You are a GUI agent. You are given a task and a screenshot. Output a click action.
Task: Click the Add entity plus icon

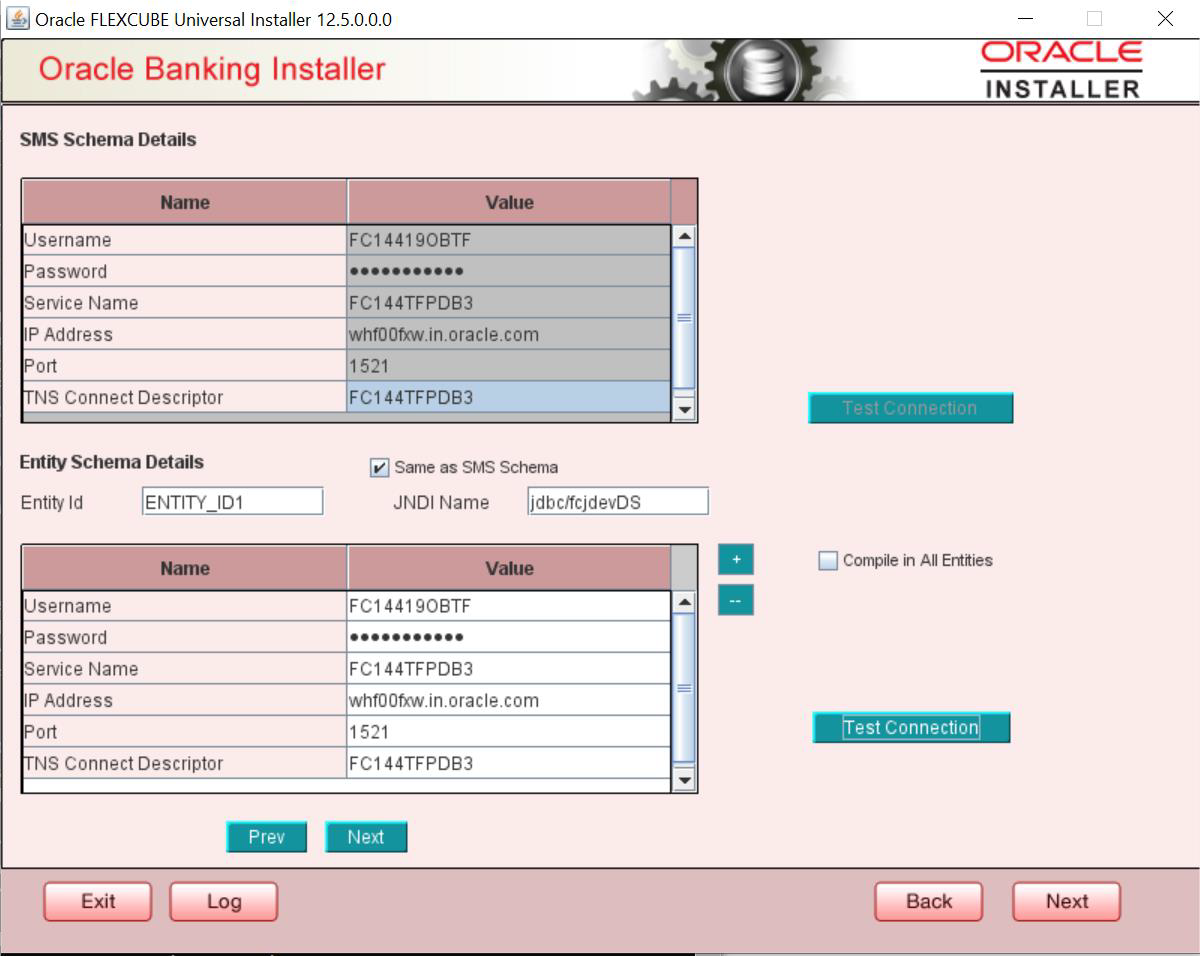pos(735,559)
